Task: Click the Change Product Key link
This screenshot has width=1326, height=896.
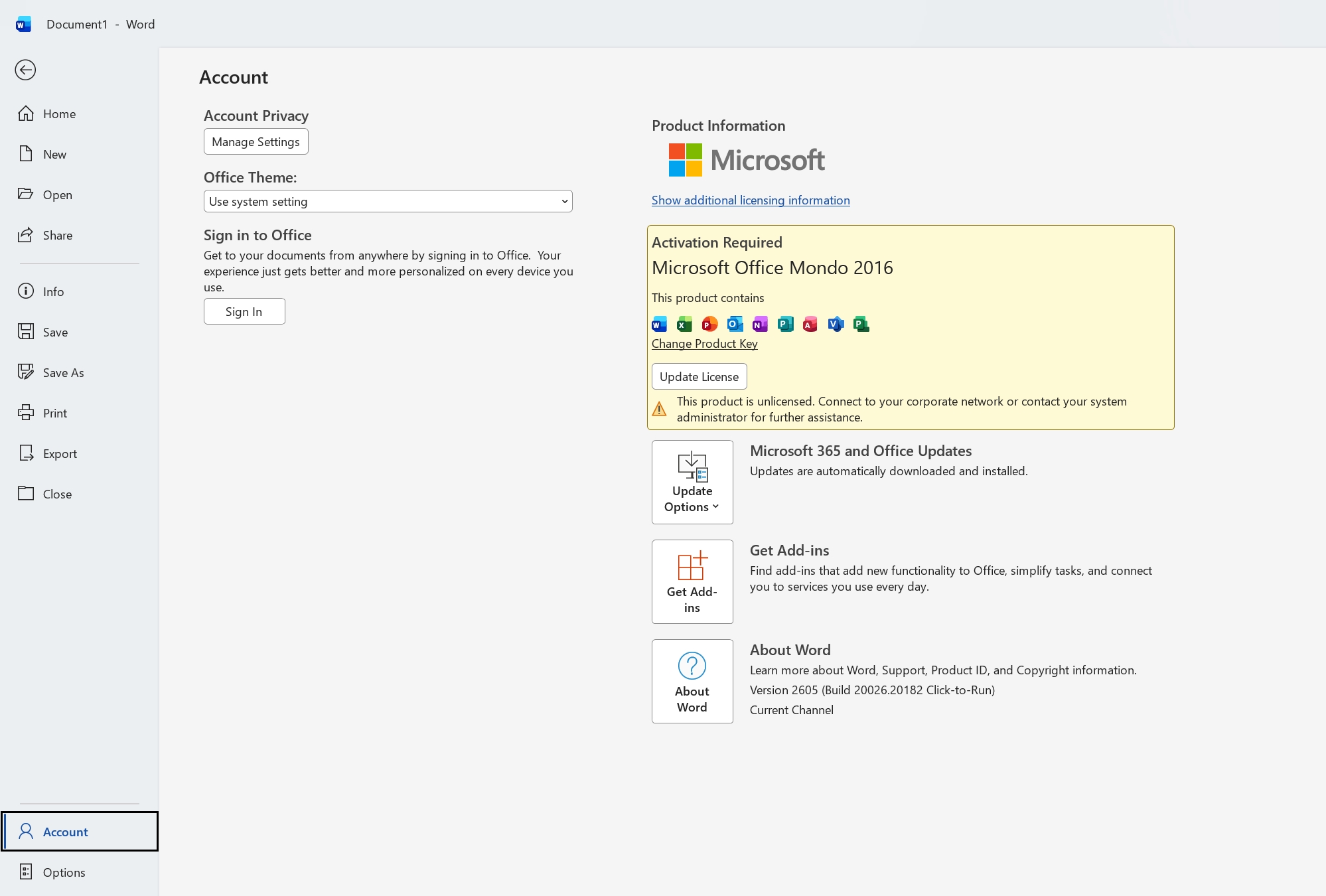Action: [704, 343]
